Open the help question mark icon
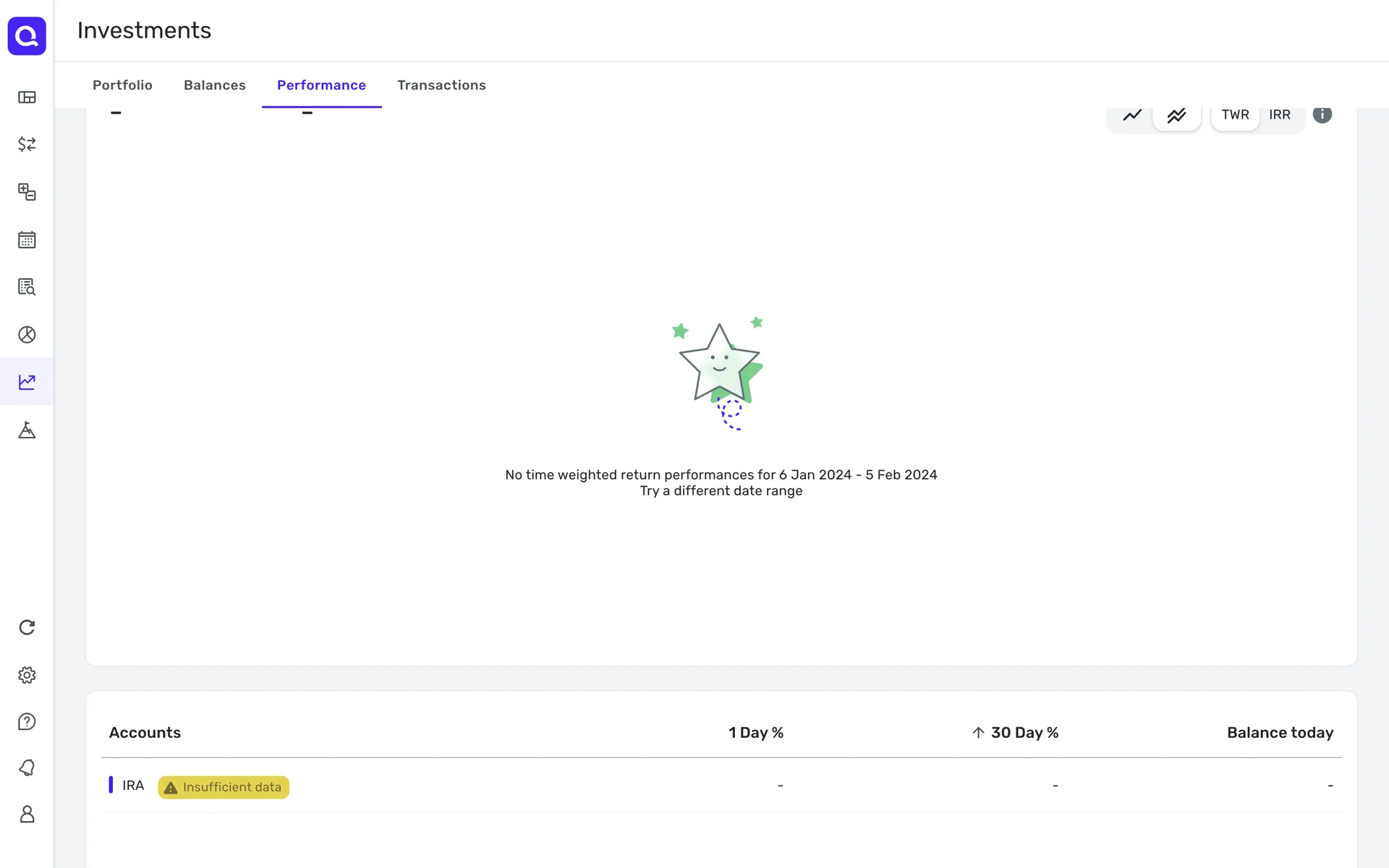This screenshot has width=1389, height=868. coord(27,721)
